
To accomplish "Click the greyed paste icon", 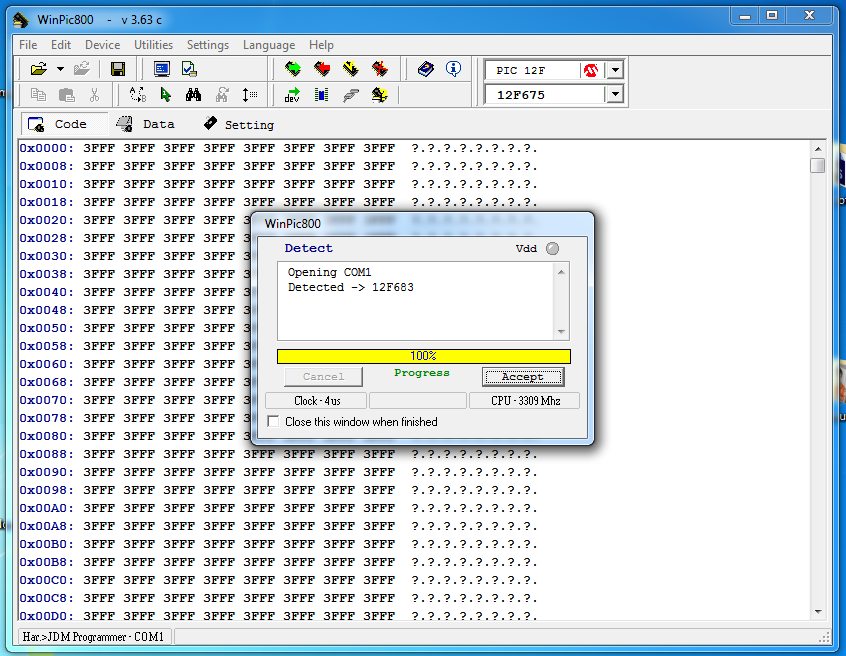I will 66,95.
